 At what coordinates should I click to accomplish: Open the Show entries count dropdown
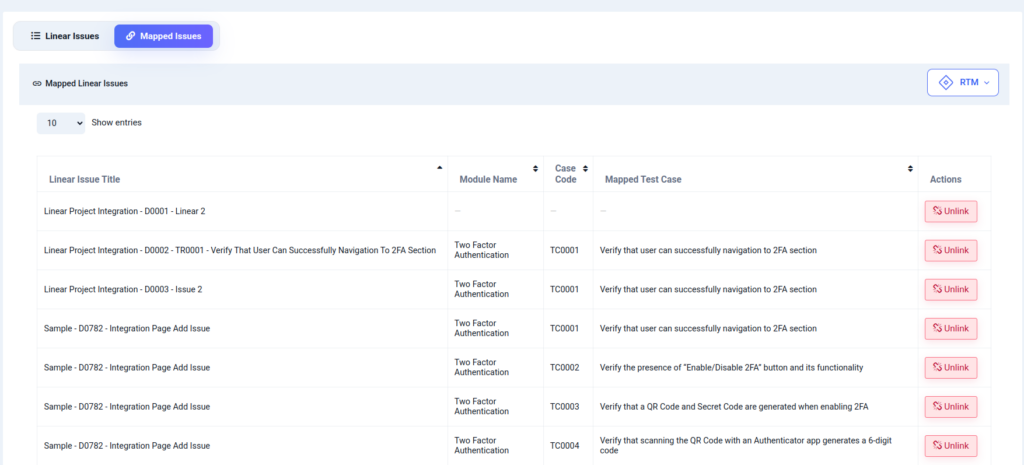coord(61,123)
